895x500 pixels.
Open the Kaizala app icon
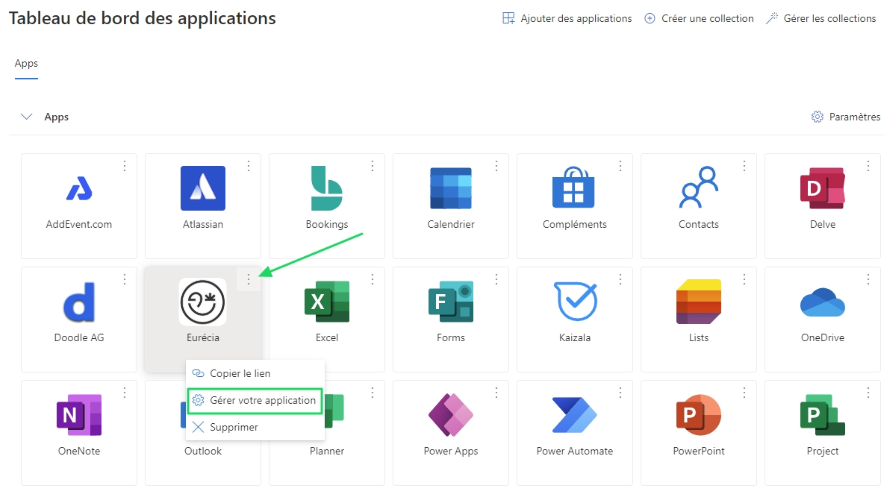575,301
